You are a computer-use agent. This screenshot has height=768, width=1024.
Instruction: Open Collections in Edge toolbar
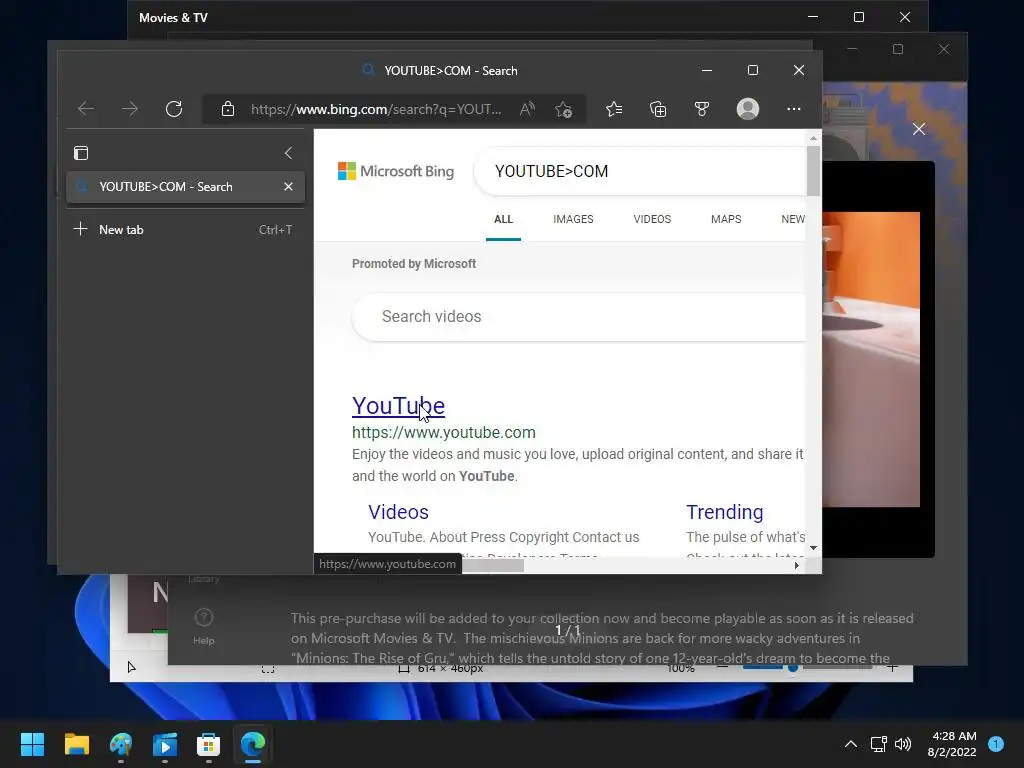pos(658,109)
